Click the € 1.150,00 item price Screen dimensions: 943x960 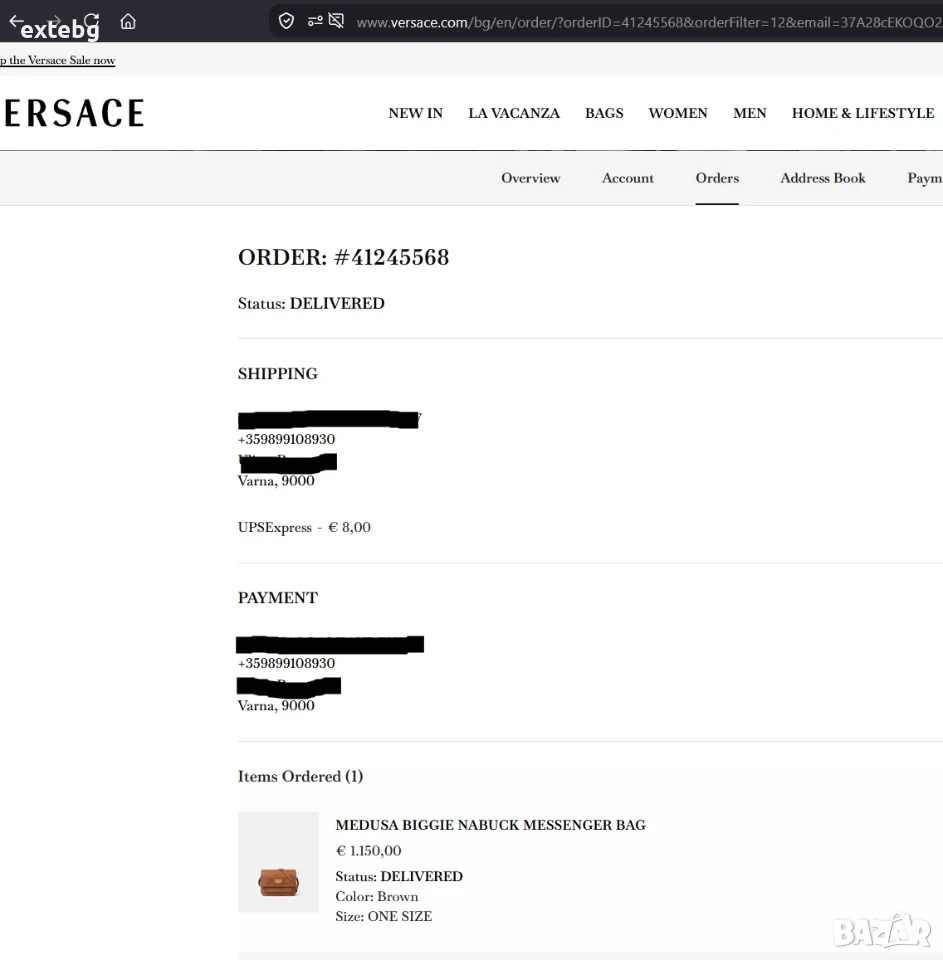pos(369,851)
